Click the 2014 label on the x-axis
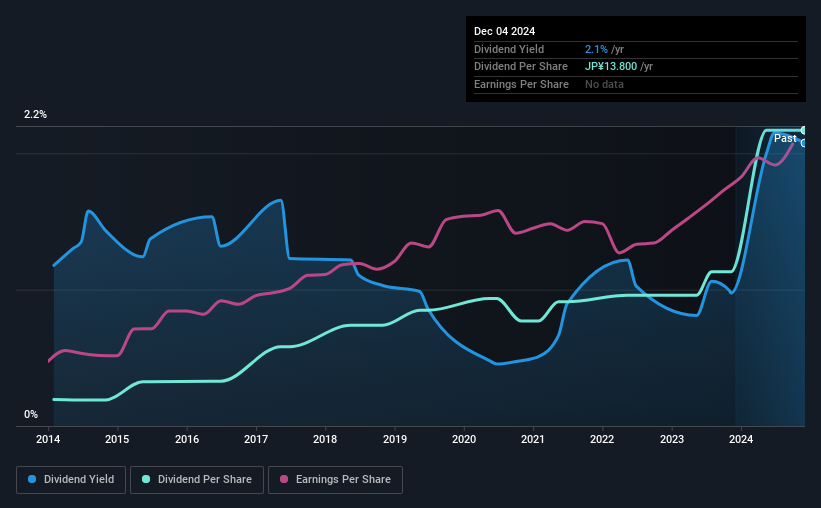 tap(49, 439)
